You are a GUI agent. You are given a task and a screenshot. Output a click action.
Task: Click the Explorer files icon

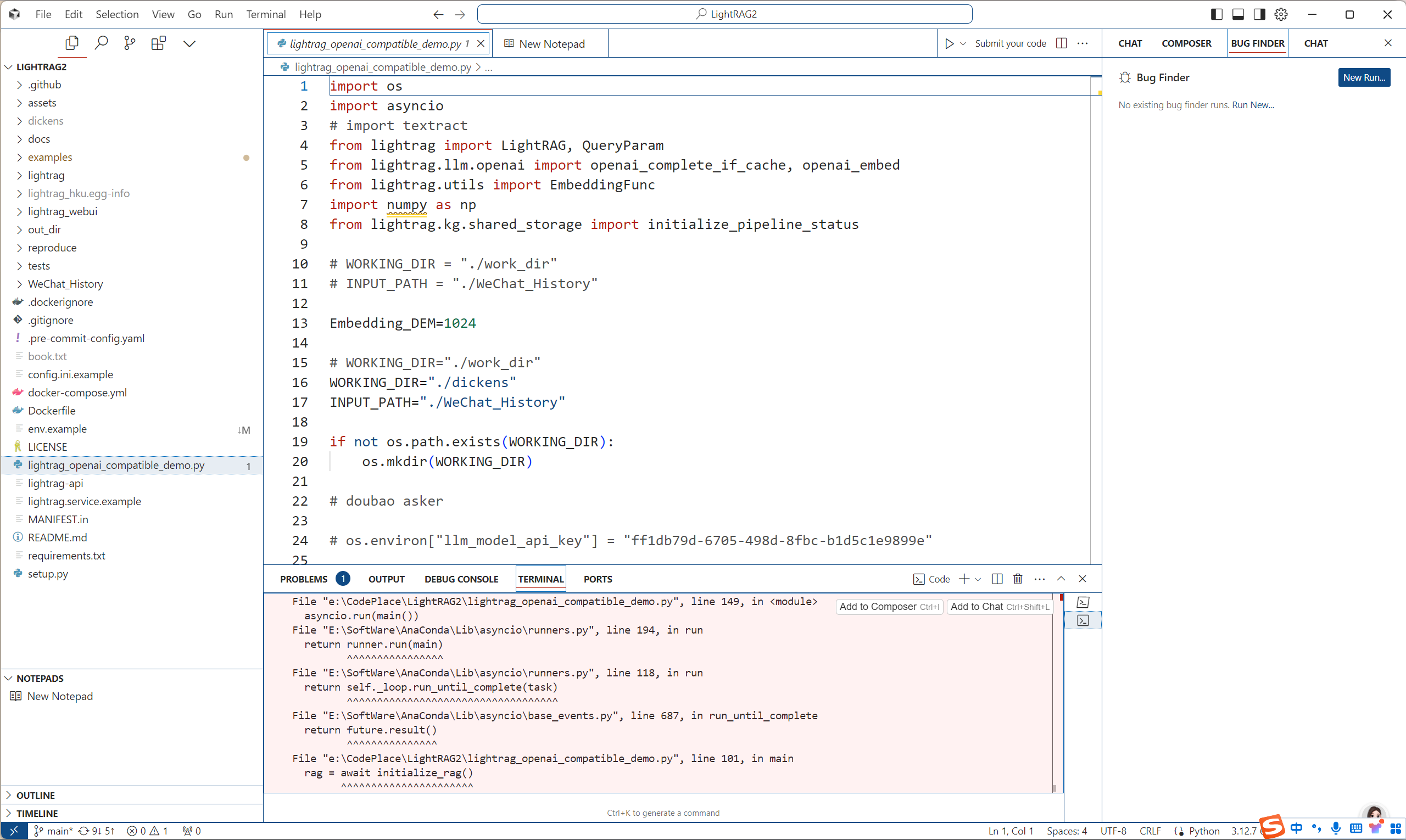point(72,43)
